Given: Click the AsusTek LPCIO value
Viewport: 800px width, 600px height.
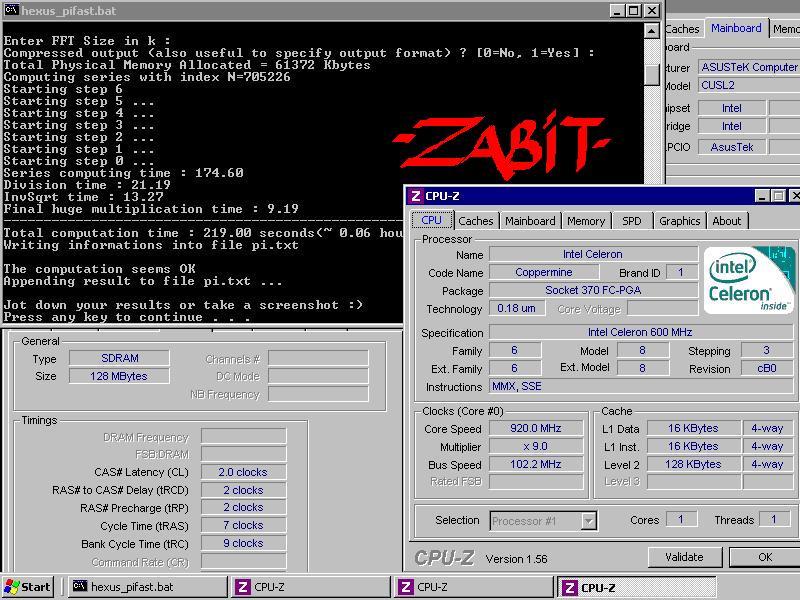Looking at the screenshot, I should (x=732, y=147).
